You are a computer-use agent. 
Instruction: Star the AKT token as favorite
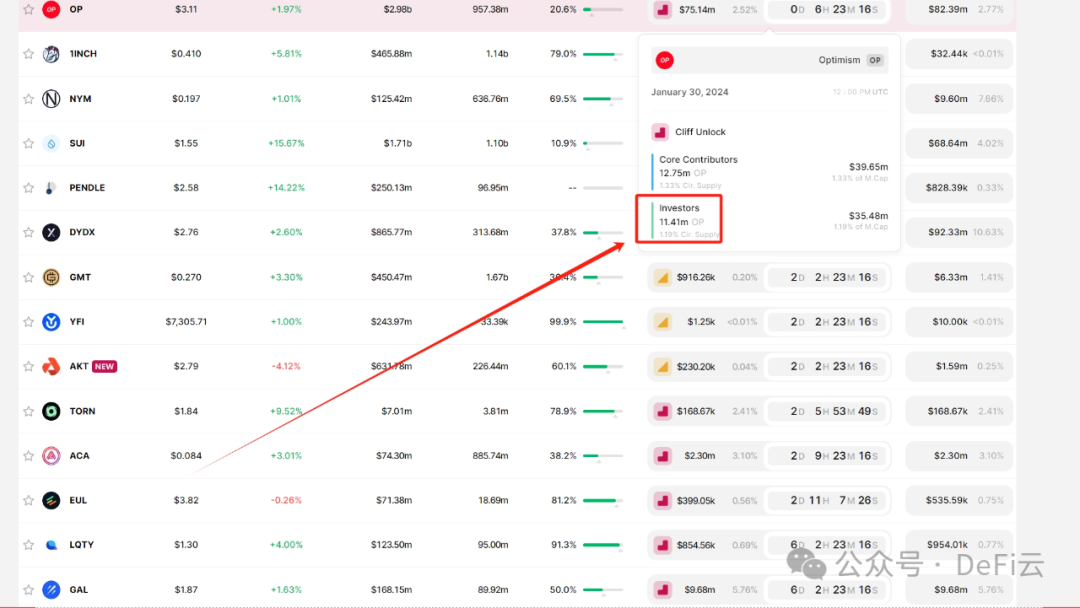pyautogui.click(x=28, y=366)
